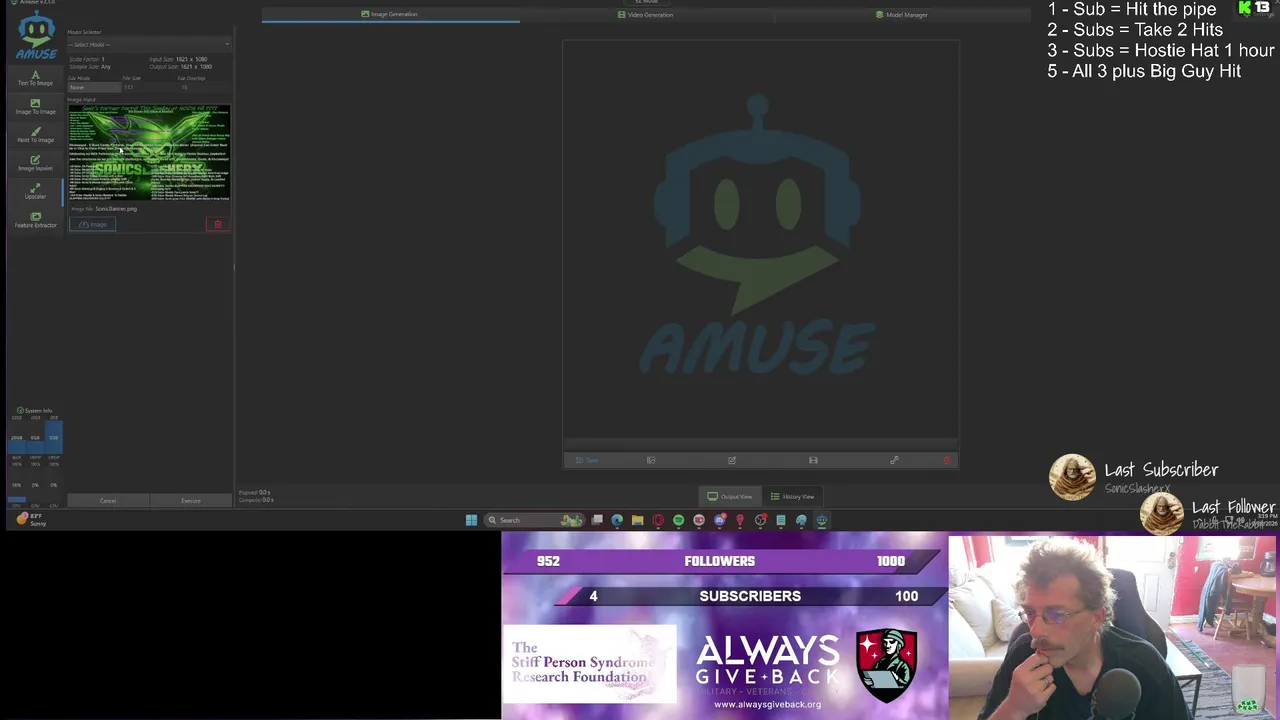Open the Windows Start menu
This screenshot has width=1280, height=720.
(x=471, y=520)
